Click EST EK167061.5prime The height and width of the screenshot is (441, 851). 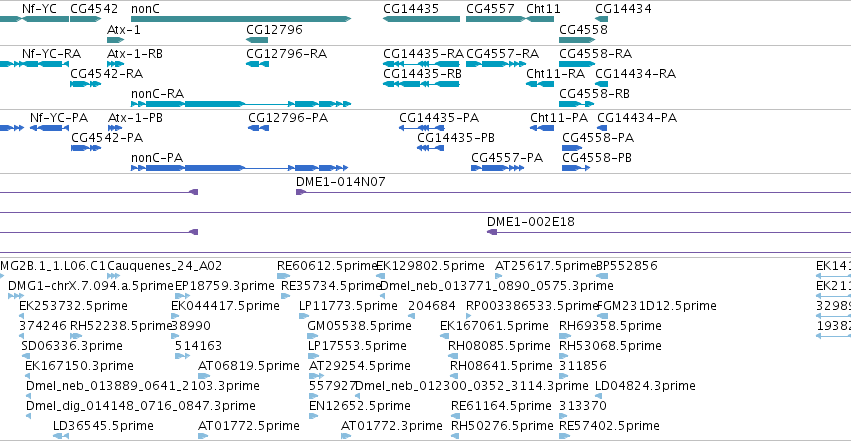tap(444, 336)
